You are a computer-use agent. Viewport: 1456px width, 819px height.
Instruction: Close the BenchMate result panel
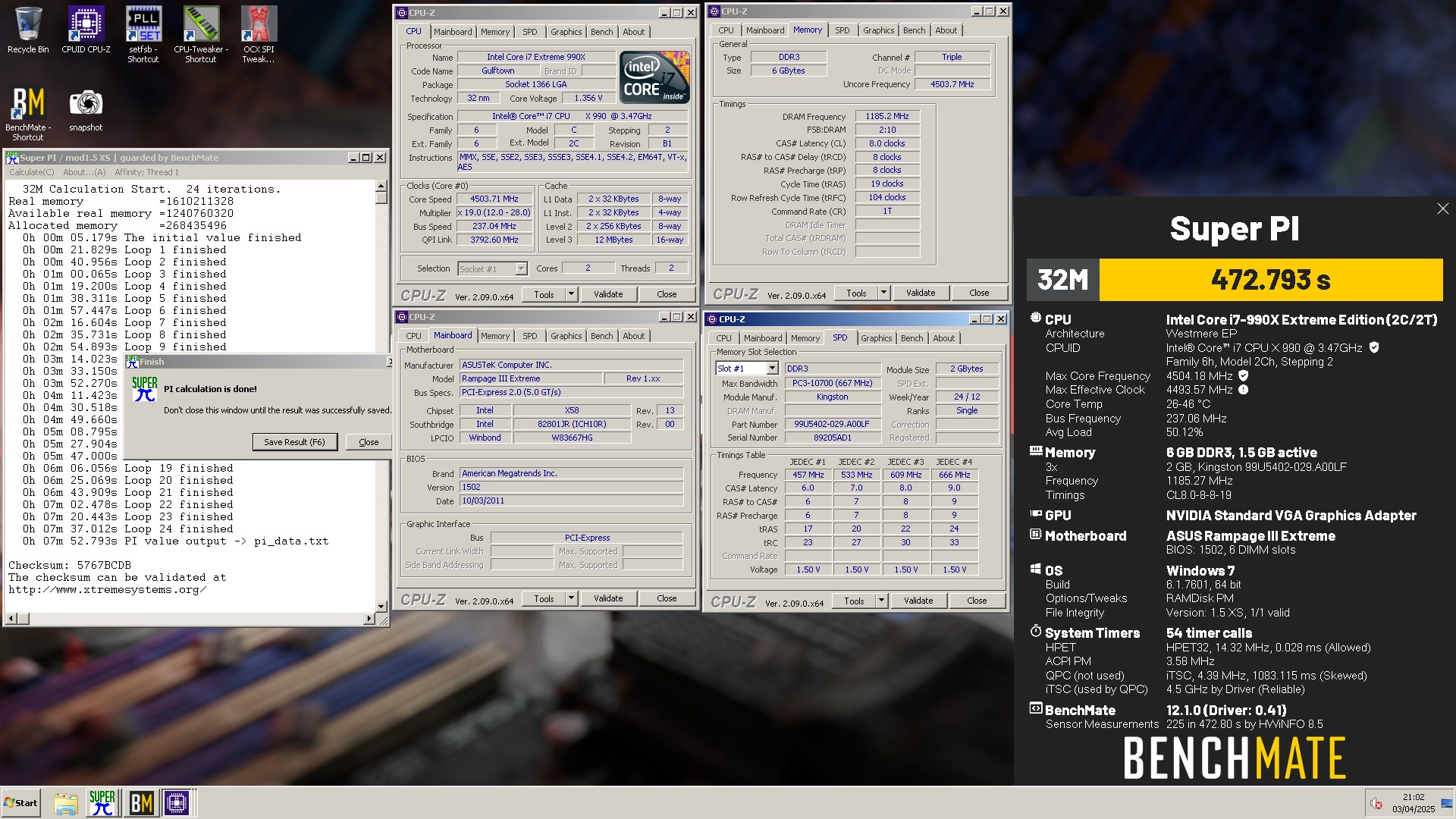pos(1442,209)
